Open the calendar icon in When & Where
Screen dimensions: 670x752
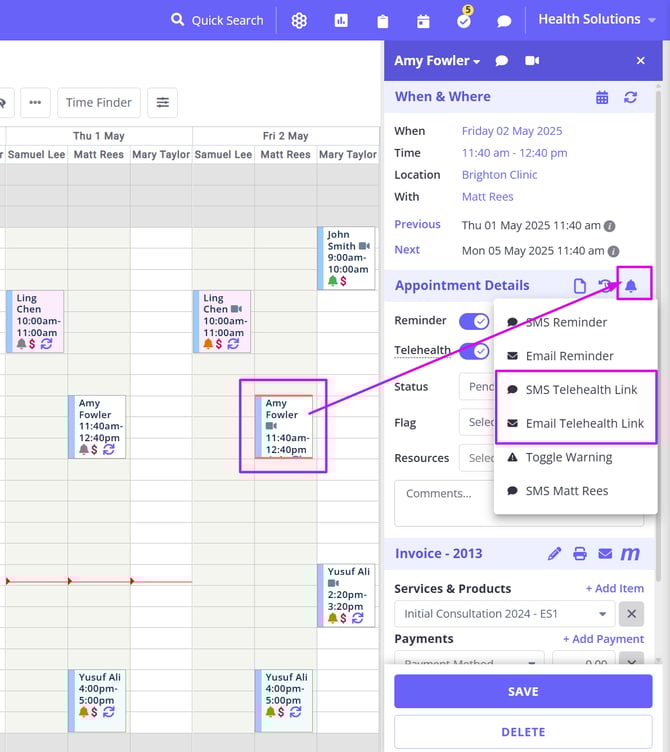point(602,97)
